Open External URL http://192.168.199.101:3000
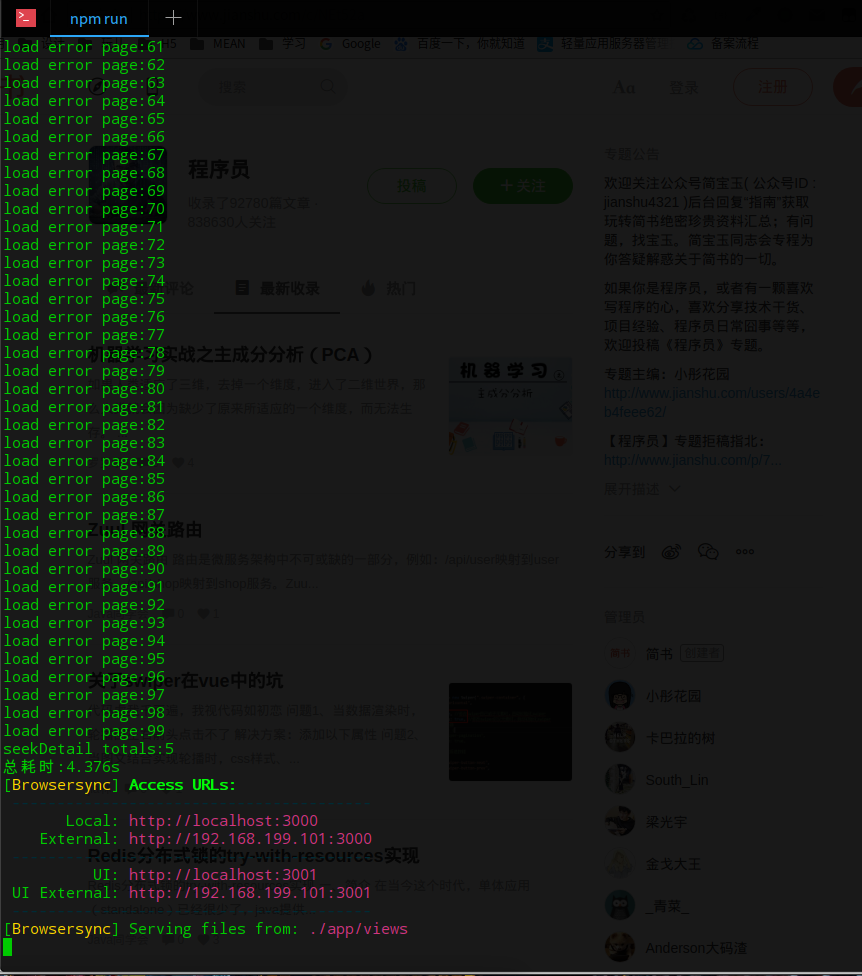Screen dimensions: 862x976 tap(250, 838)
